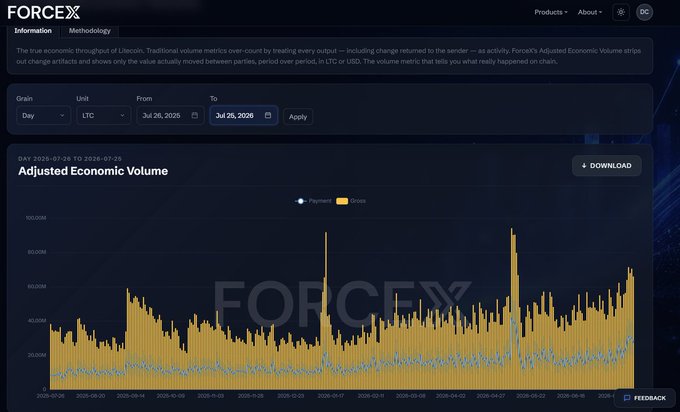
Task: Open the DC user avatar menu
Action: tap(644, 12)
